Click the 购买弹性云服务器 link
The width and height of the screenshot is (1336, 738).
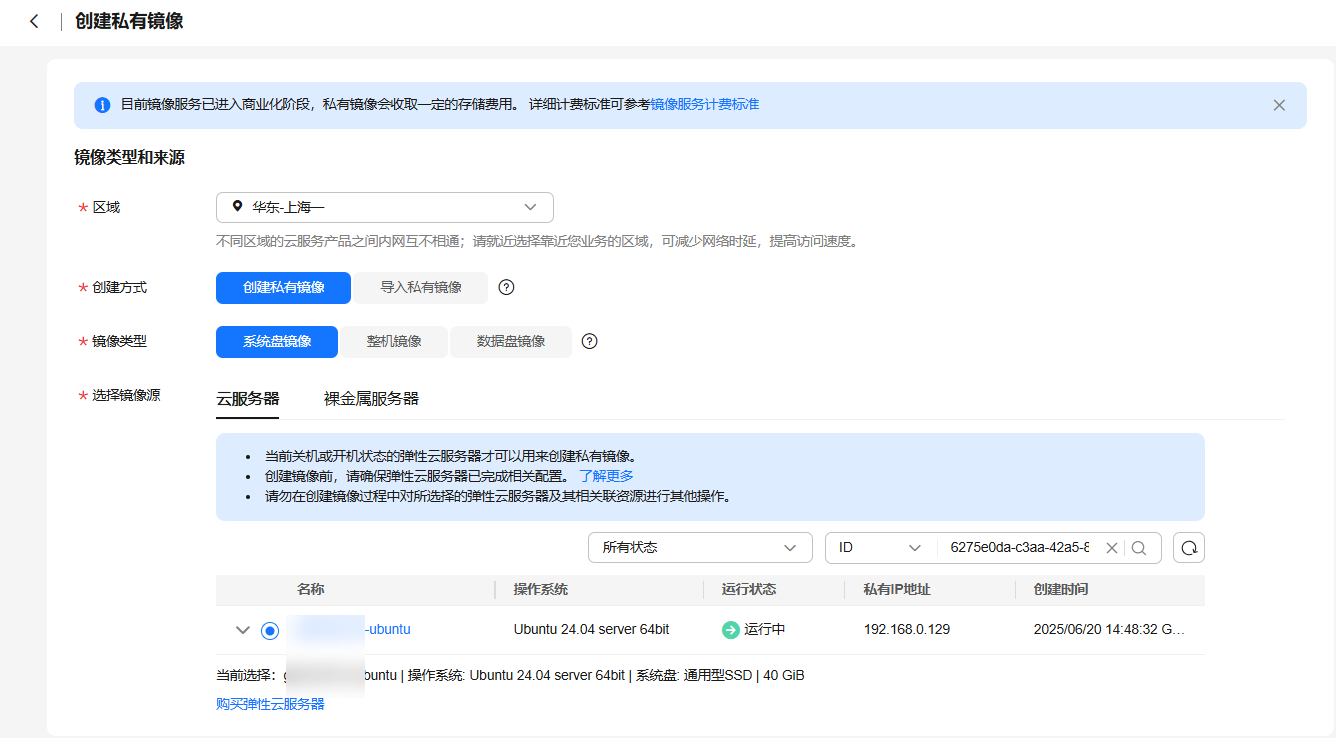click(270, 704)
